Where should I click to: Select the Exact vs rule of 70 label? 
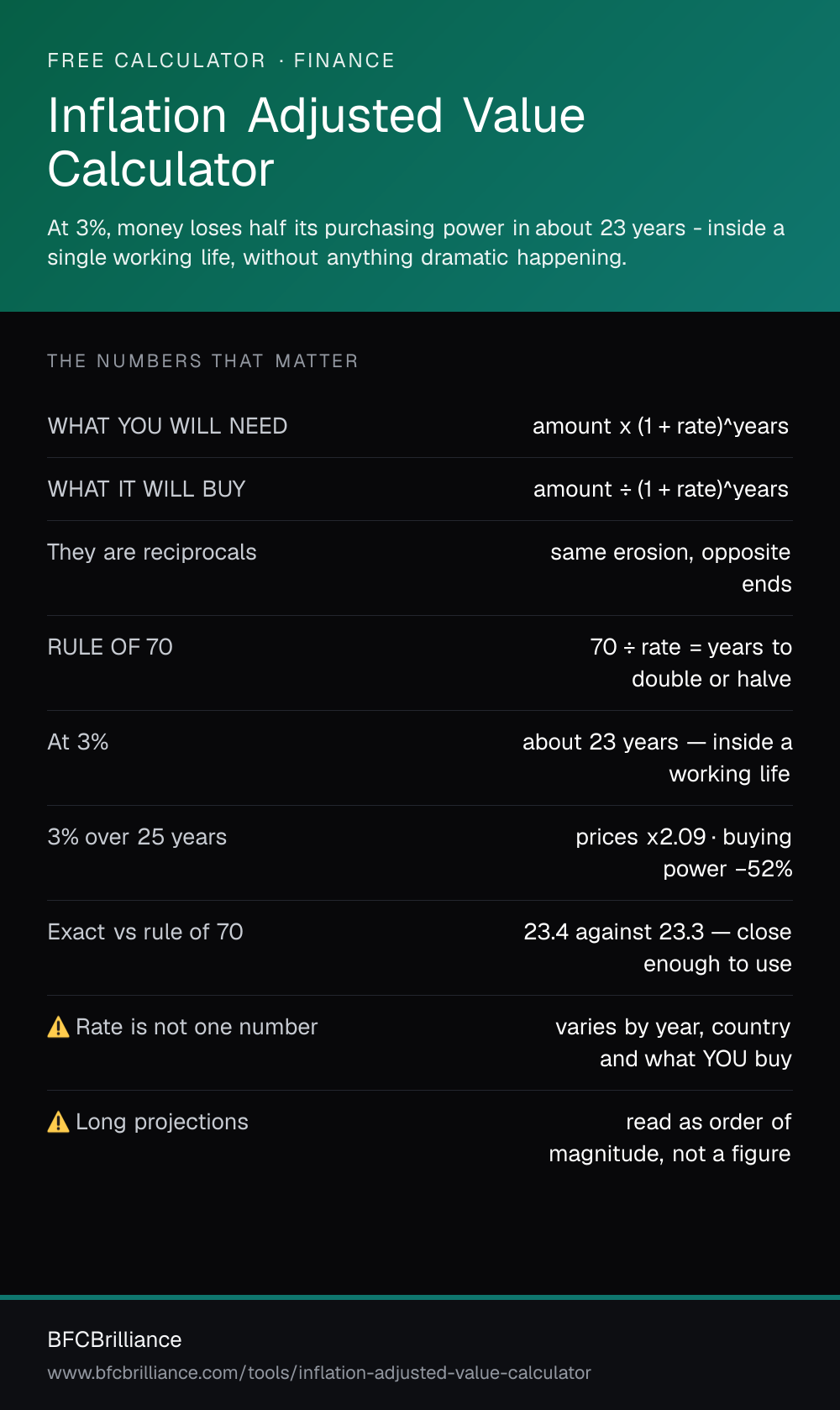[x=145, y=932]
